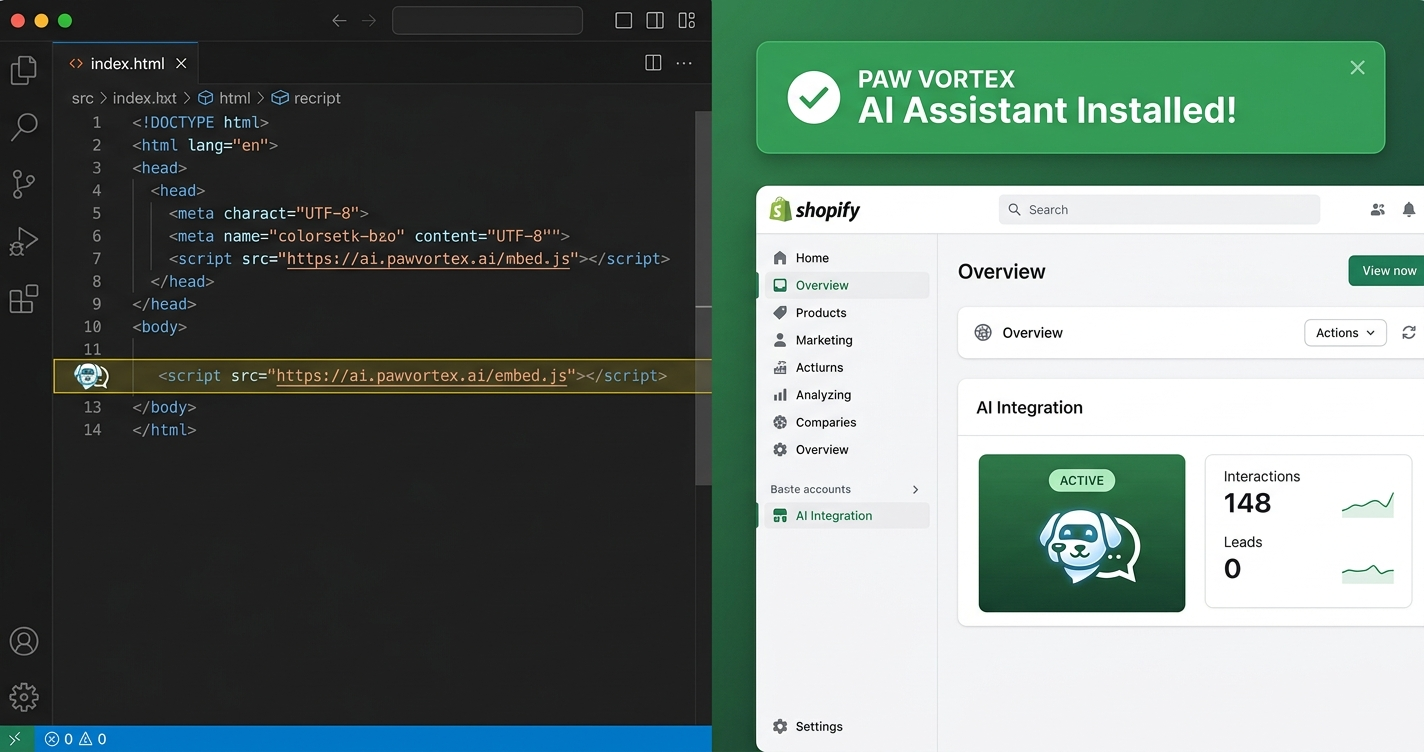This screenshot has width=1424, height=752.
Task: Open the customize layout icon in the title bar
Action: pyautogui.click(x=687, y=20)
